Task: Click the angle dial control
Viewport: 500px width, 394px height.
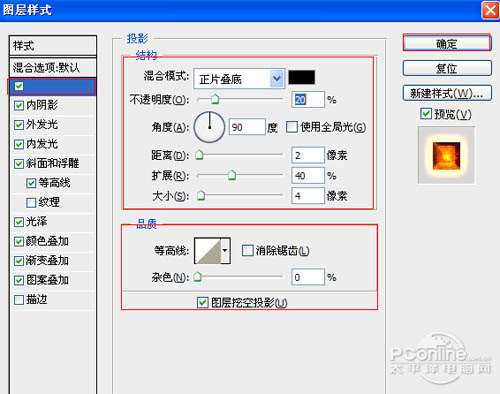Action: (x=209, y=127)
